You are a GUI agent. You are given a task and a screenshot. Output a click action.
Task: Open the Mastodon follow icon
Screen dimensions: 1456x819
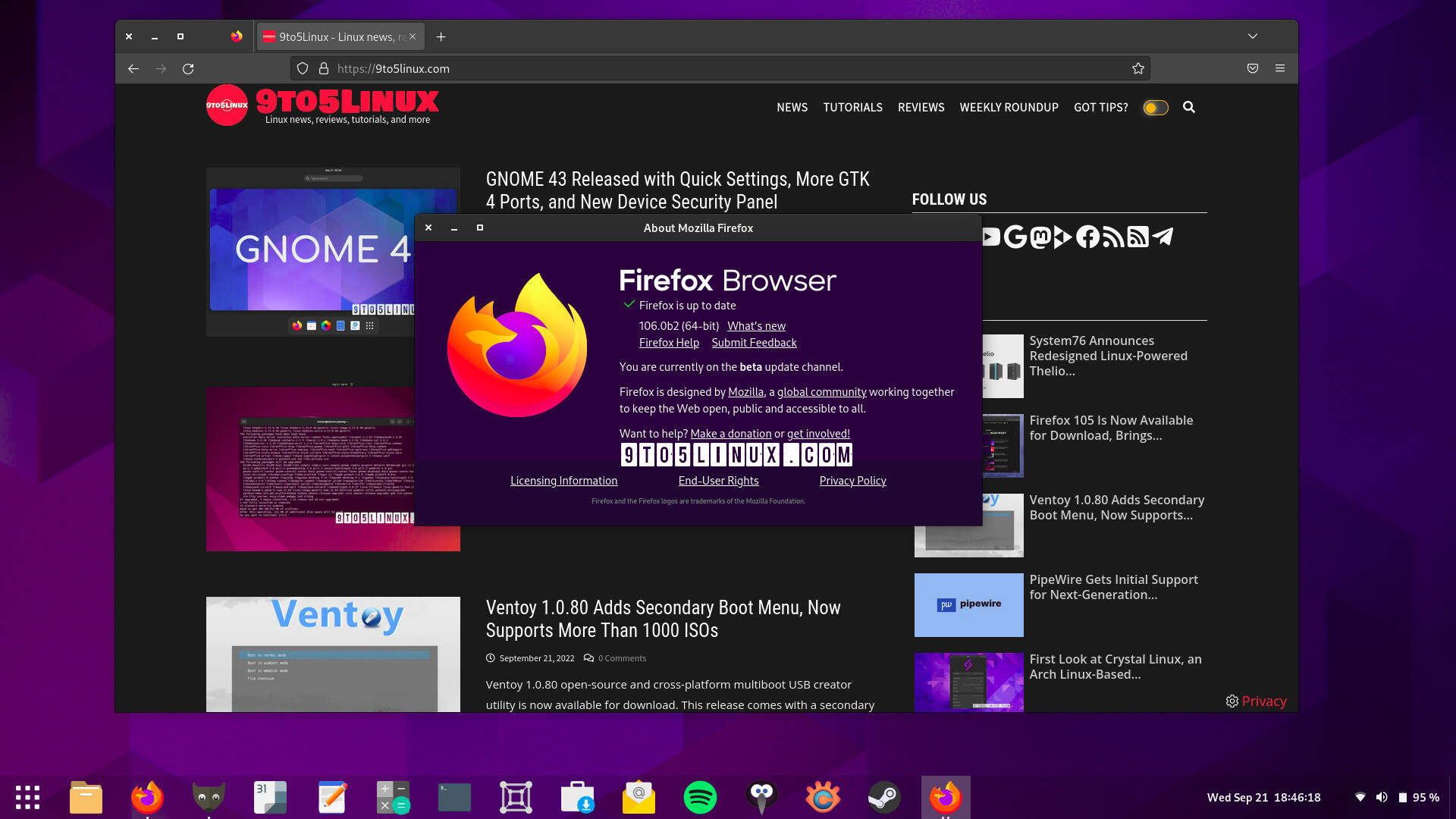point(1040,237)
